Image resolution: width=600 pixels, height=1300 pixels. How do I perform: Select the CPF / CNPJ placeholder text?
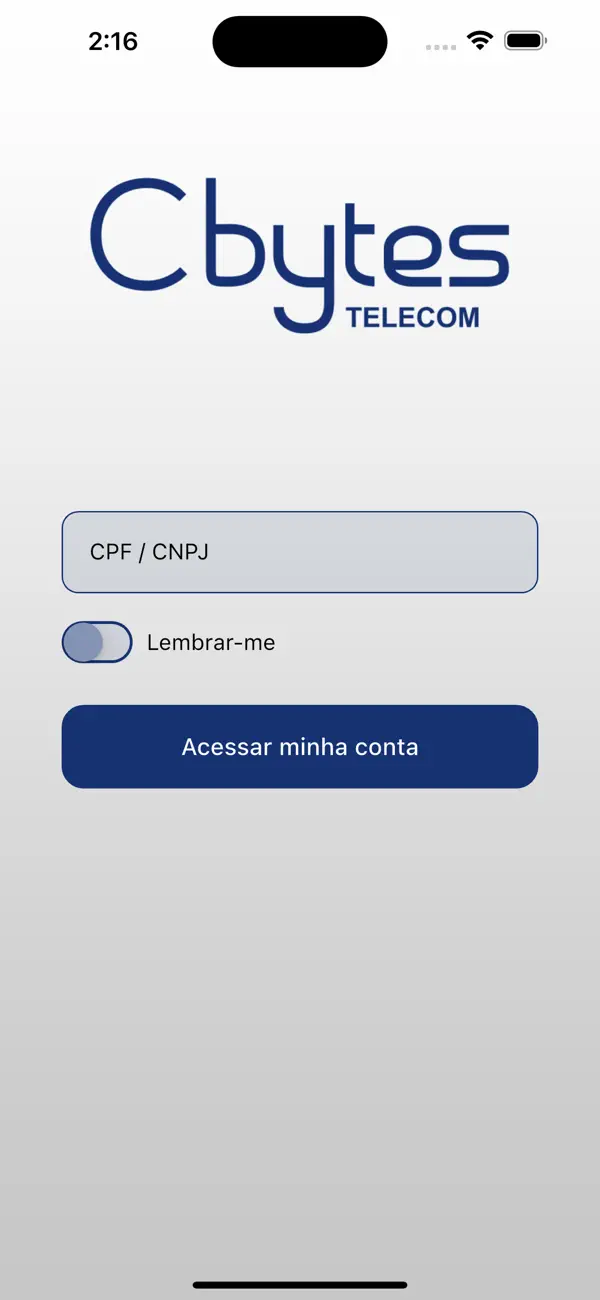pos(150,551)
